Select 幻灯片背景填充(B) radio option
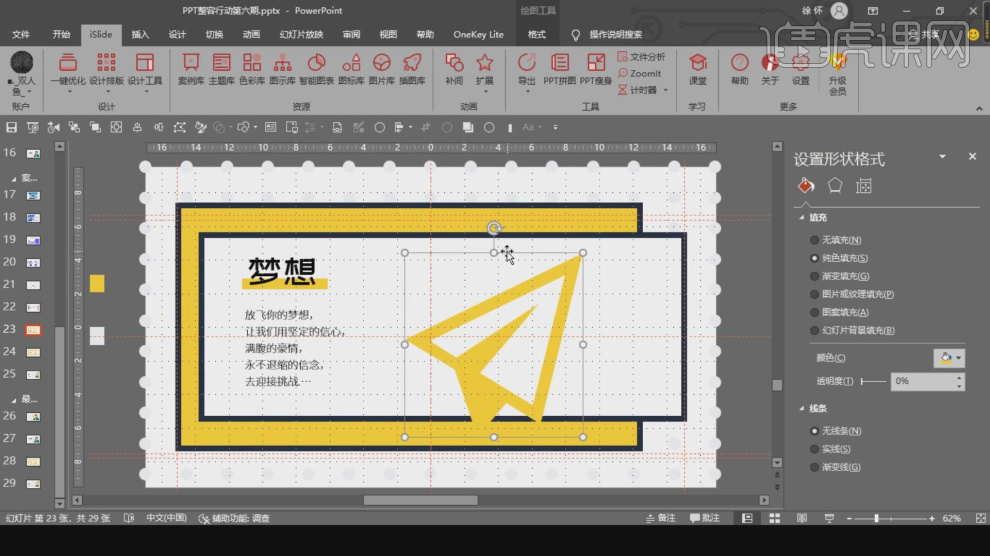Image resolution: width=990 pixels, height=556 pixels. tap(852, 330)
